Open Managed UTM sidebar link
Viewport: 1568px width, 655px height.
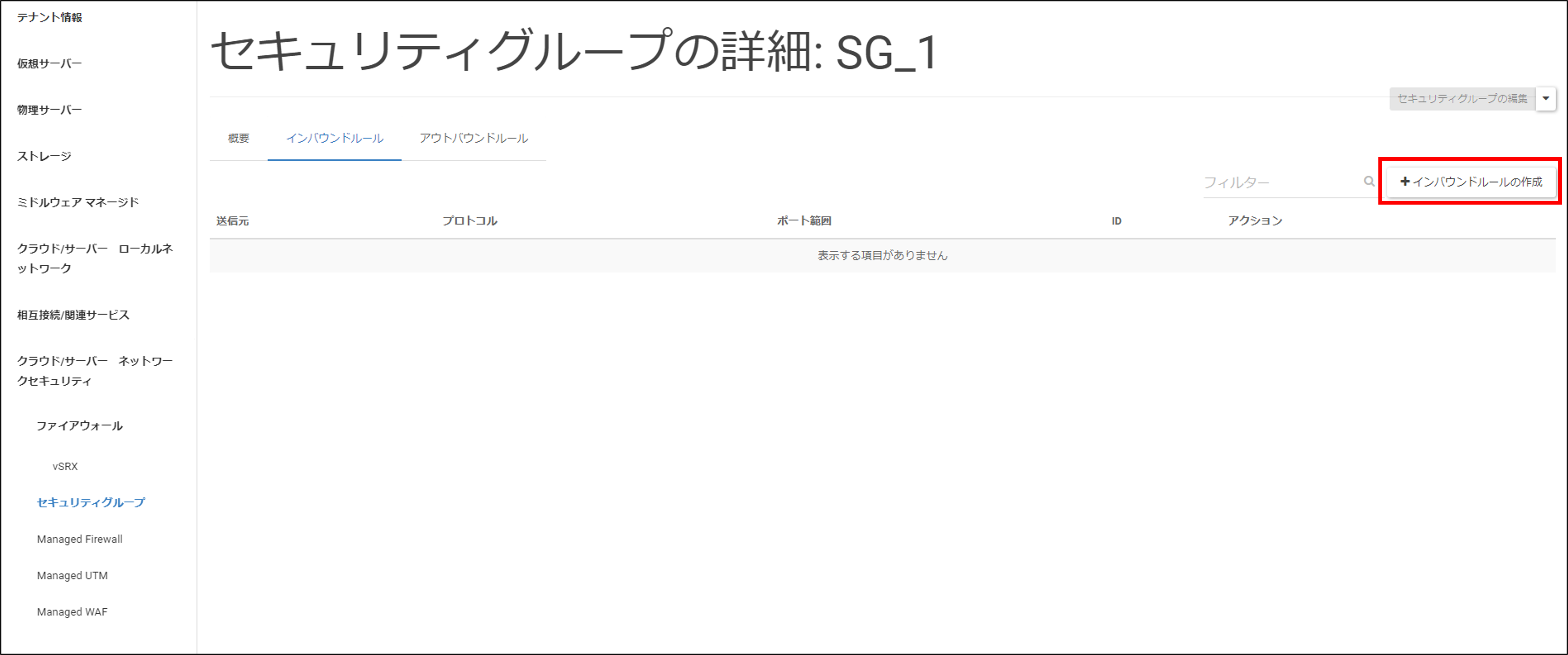point(73,576)
